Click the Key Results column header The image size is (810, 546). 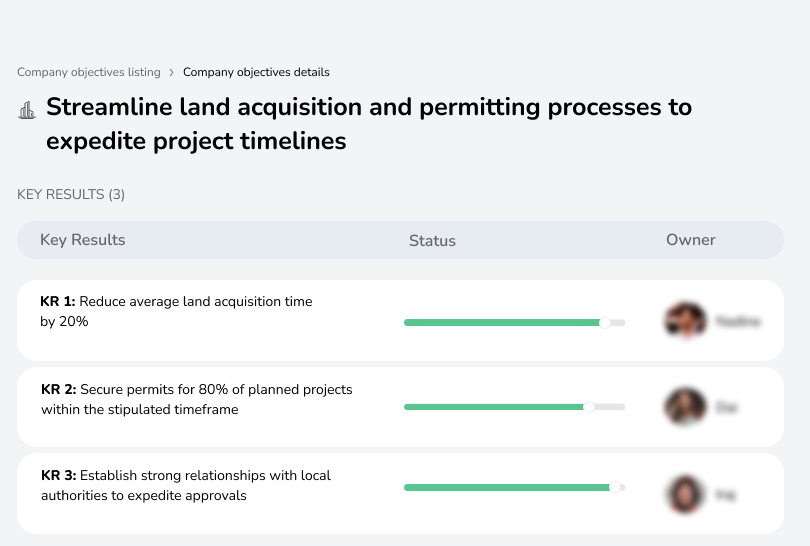83,240
